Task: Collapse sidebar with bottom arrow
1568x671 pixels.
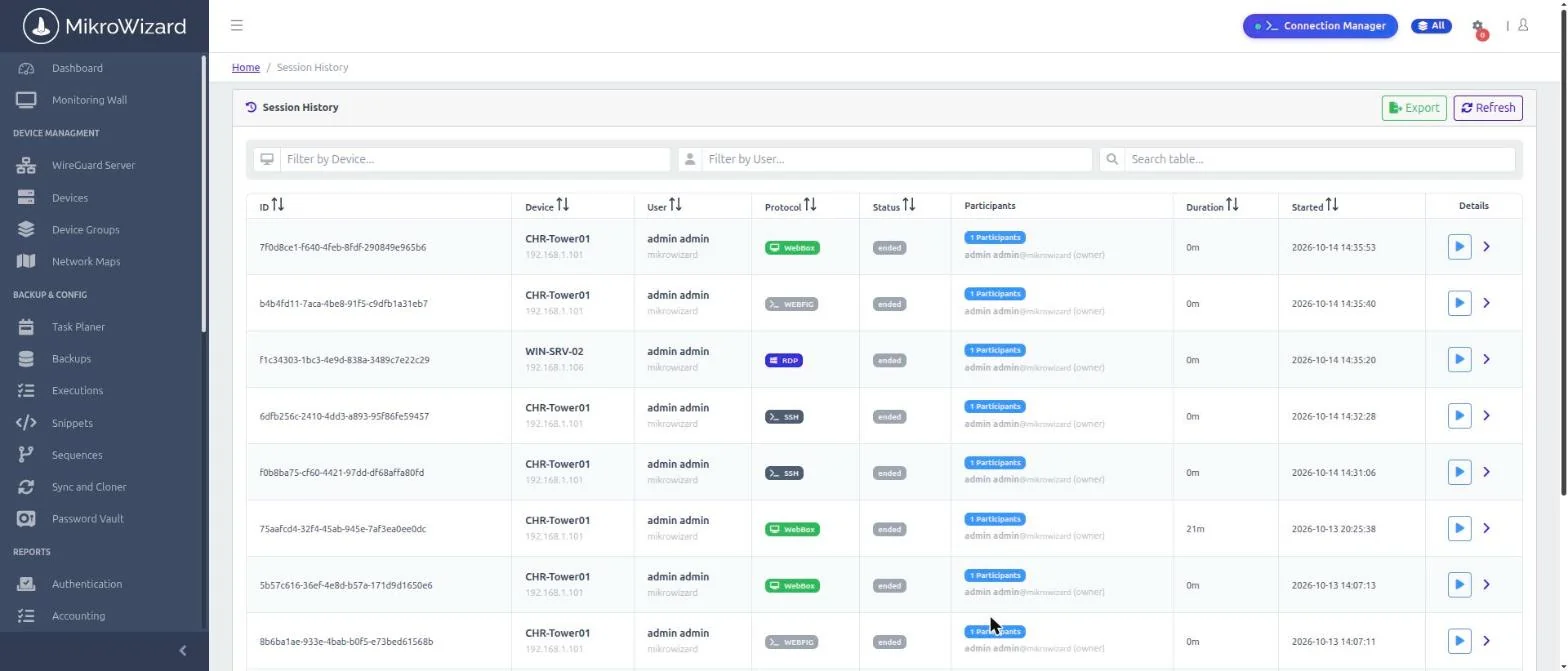Action: click(182, 651)
